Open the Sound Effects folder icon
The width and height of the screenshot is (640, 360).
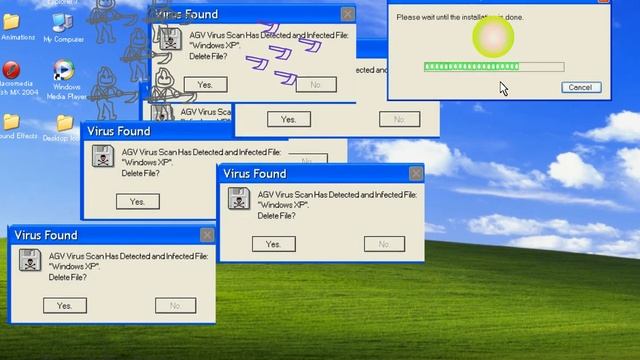[x=11, y=122]
